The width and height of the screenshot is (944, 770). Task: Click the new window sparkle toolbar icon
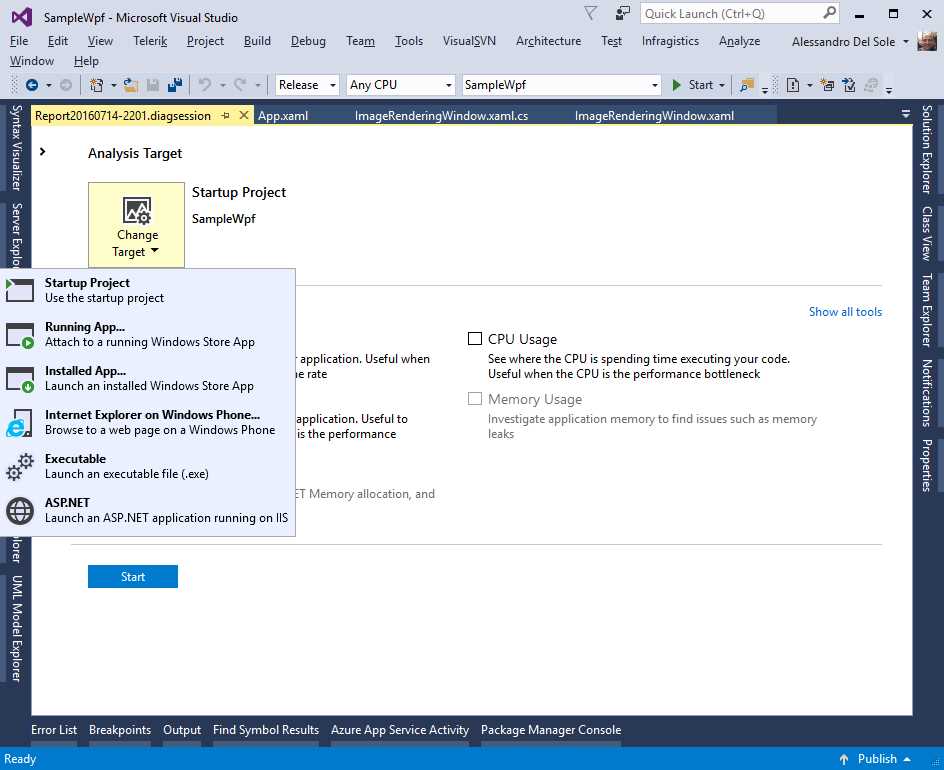828,85
